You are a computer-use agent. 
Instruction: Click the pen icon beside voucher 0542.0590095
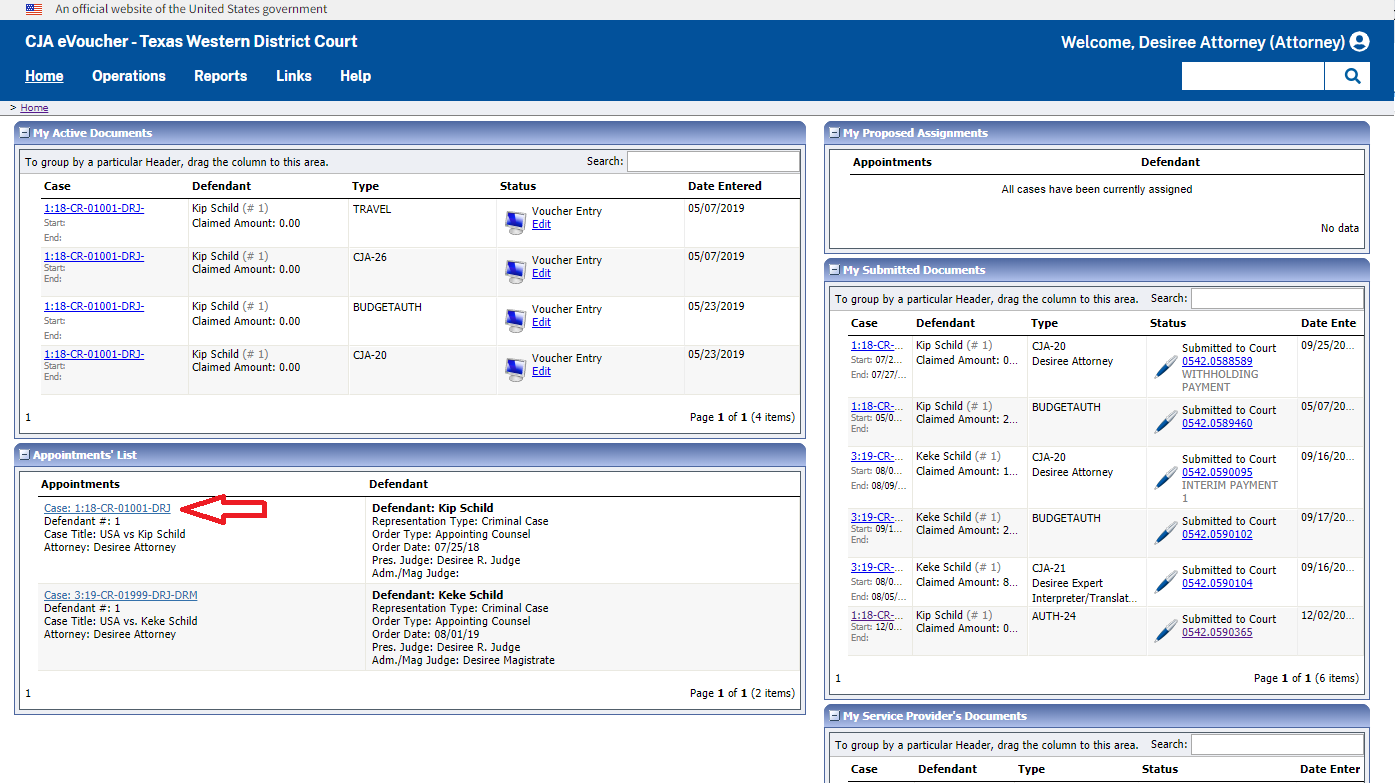tap(1165, 478)
